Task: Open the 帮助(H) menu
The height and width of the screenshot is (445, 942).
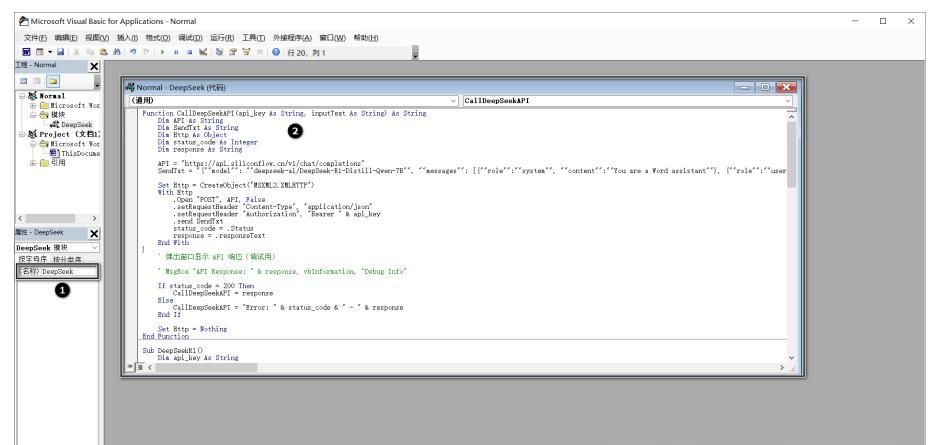Action: 366,37
